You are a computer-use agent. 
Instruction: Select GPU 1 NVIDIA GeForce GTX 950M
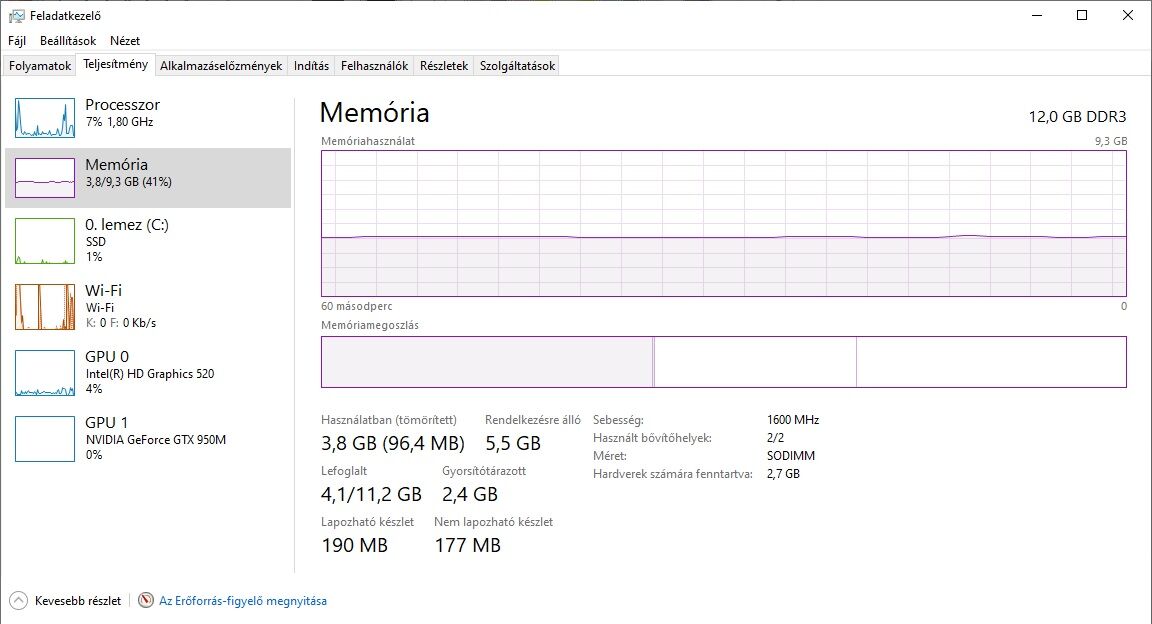pyautogui.click(x=45, y=439)
